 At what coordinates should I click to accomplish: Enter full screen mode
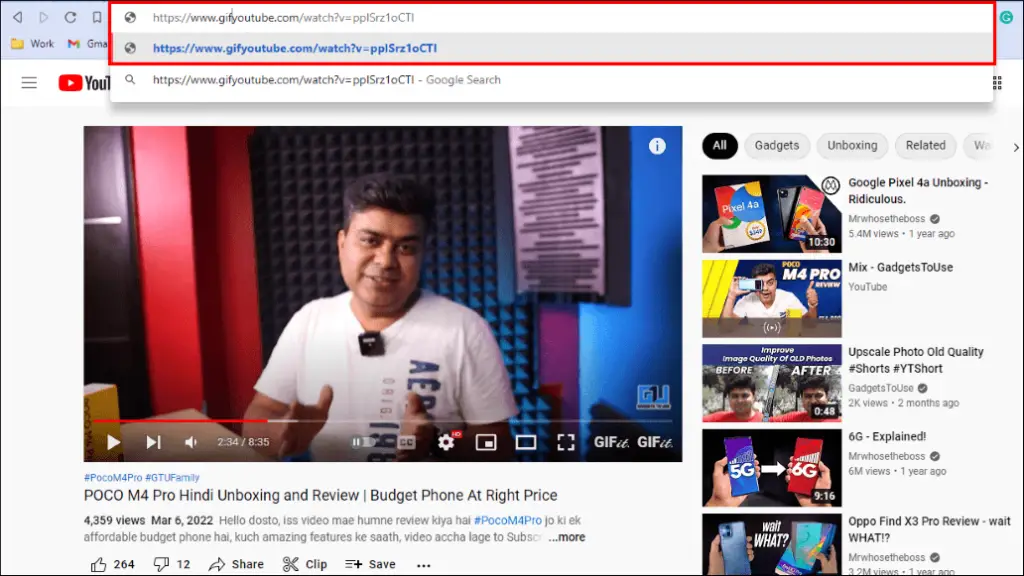point(566,442)
